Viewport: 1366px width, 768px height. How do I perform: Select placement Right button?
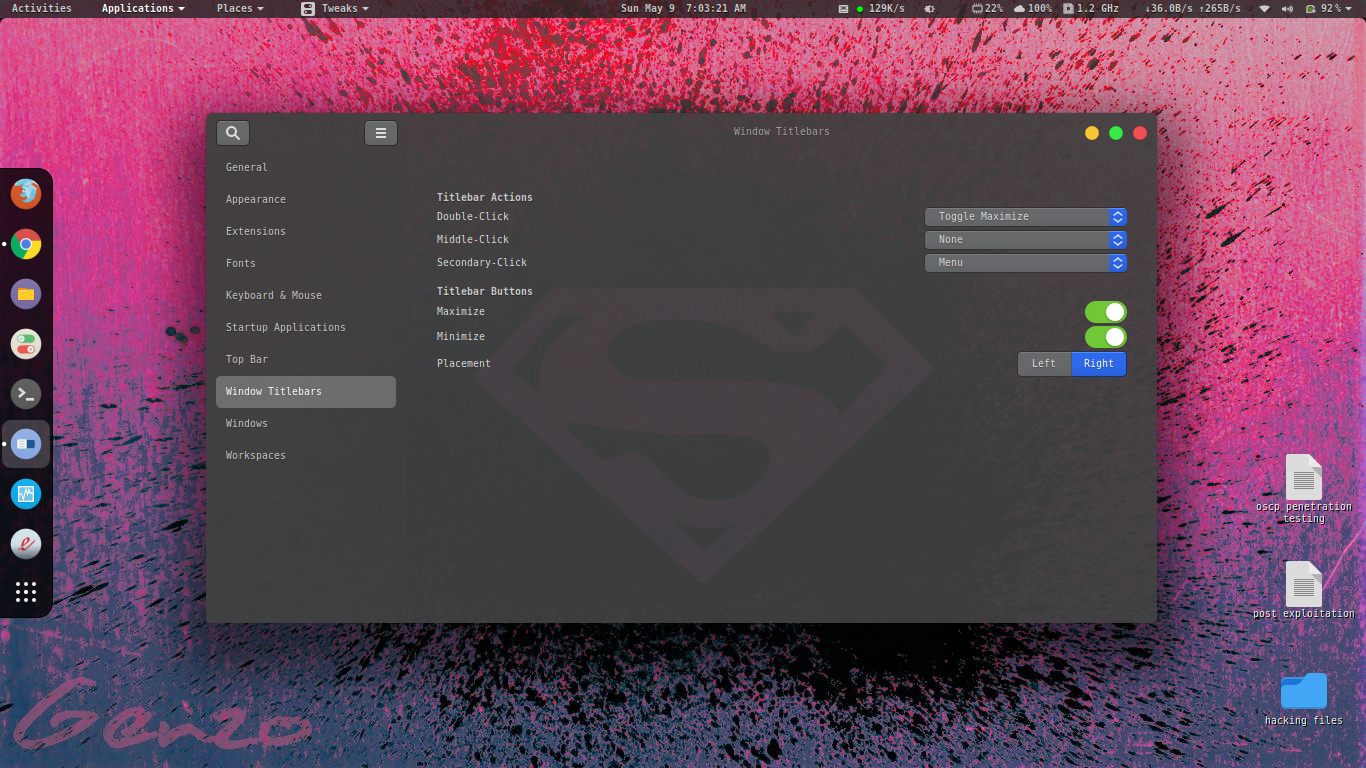1098,364
